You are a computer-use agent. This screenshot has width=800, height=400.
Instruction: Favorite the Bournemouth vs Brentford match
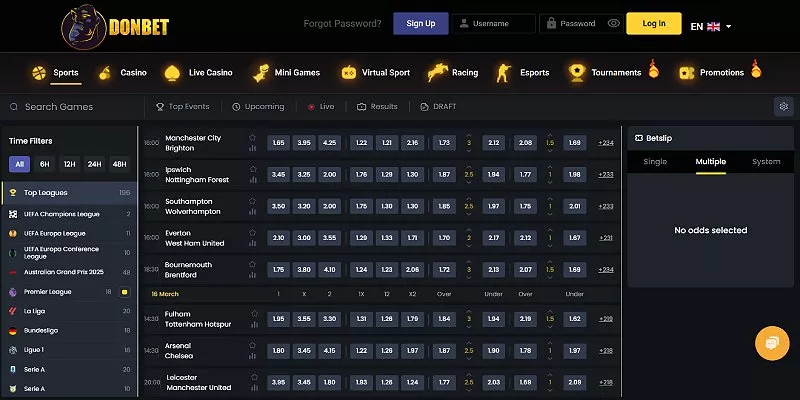click(252, 264)
